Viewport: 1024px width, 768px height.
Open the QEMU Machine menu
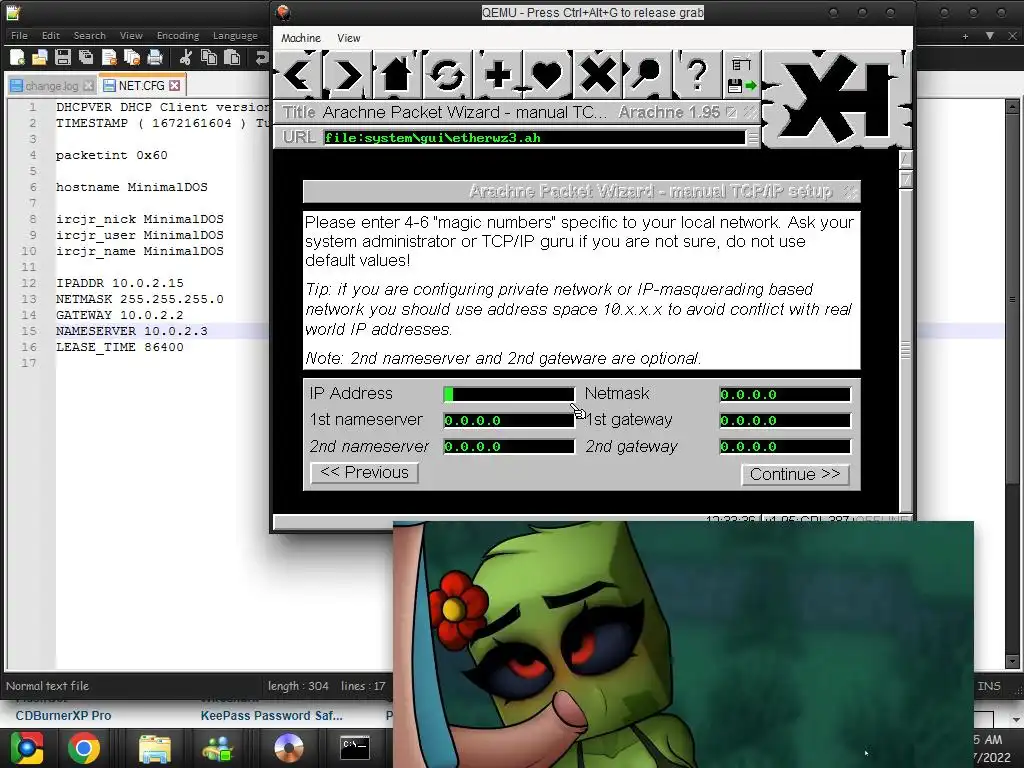point(300,38)
